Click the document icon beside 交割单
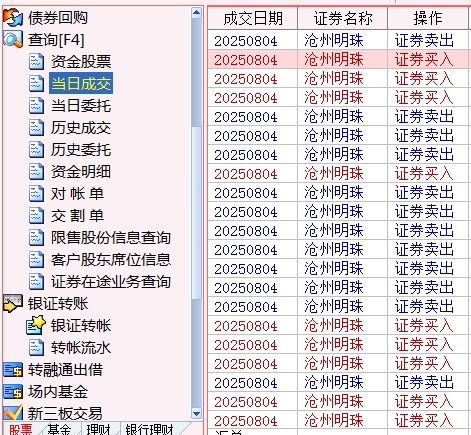The image size is (471, 435). (36, 215)
